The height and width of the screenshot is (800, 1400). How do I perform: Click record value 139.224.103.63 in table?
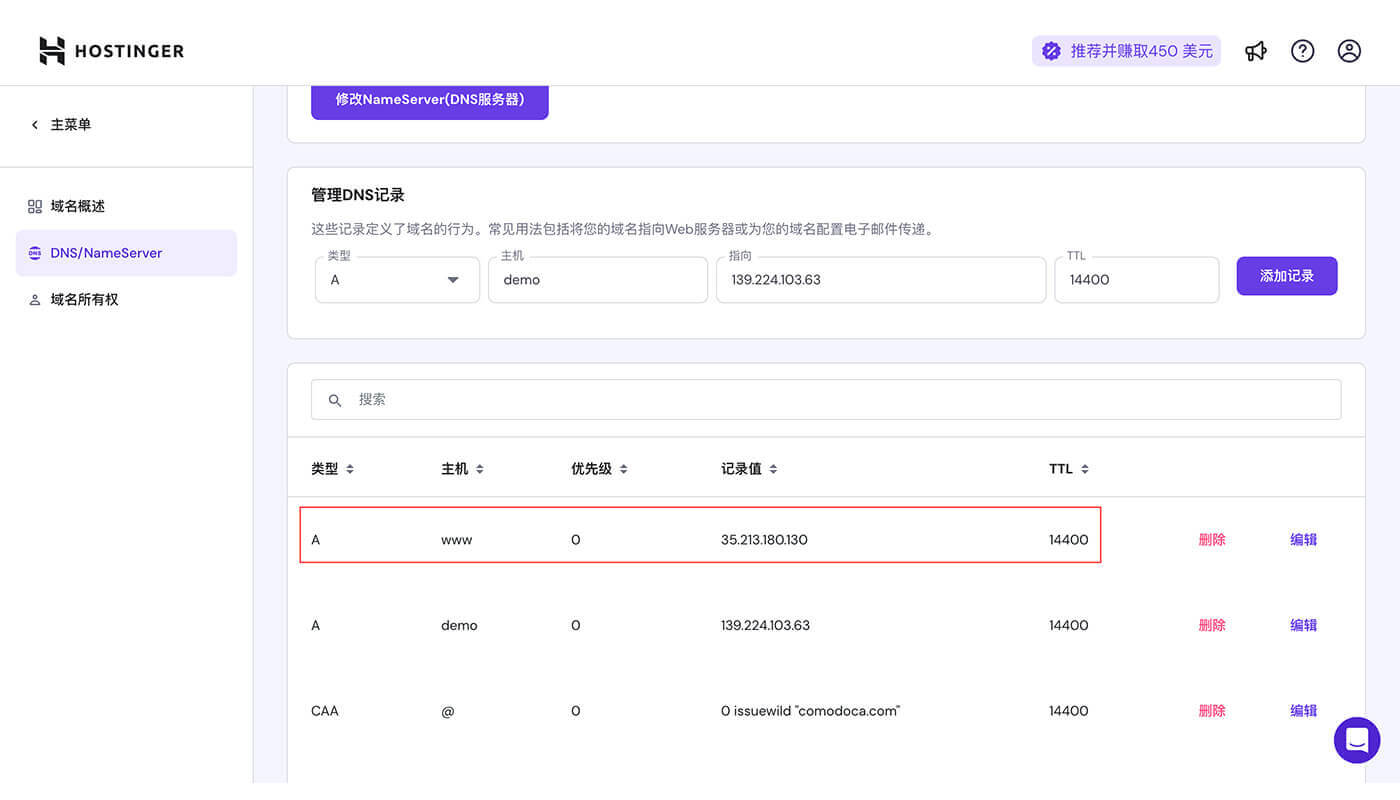coord(765,626)
